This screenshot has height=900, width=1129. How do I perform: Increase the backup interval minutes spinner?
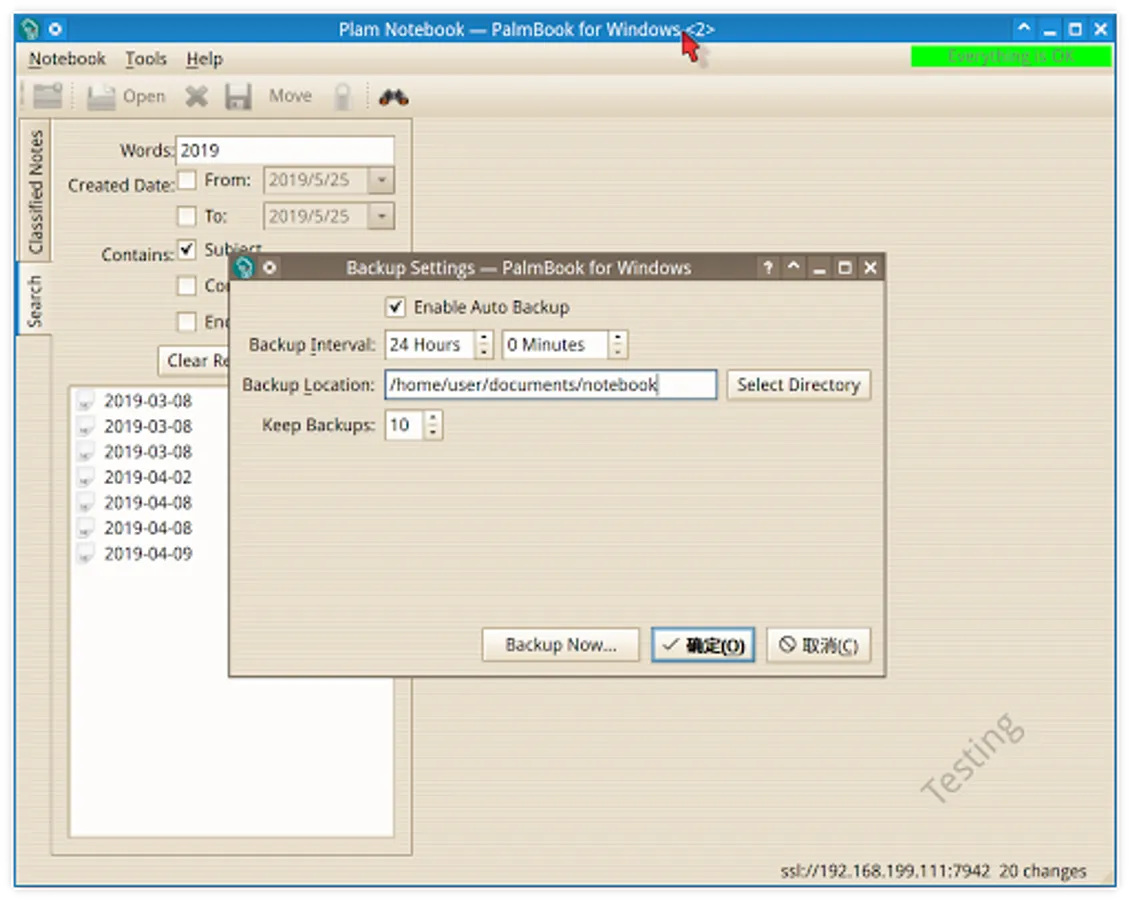pyautogui.click(x=617, y=338)
